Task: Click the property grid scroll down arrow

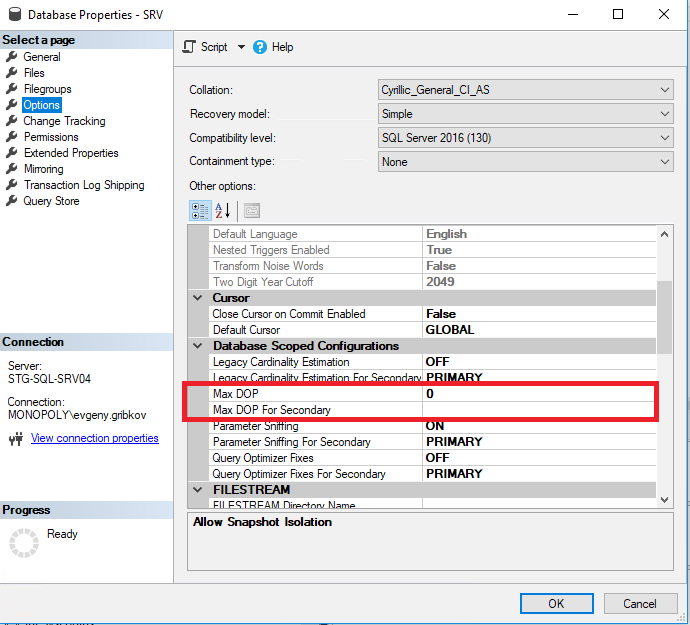Action: 664,500
